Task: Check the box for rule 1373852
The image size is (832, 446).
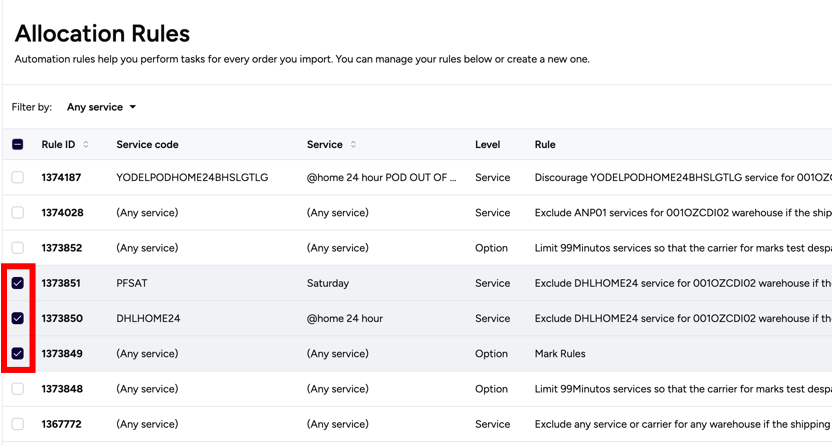Action: (18, 248)
